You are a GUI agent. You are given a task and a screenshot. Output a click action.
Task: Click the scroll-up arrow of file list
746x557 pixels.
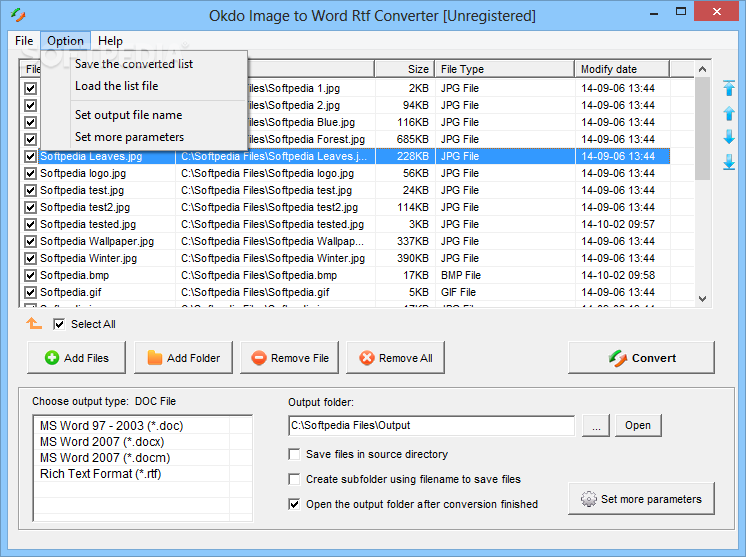pyautogui.click(x=702, y=69)
